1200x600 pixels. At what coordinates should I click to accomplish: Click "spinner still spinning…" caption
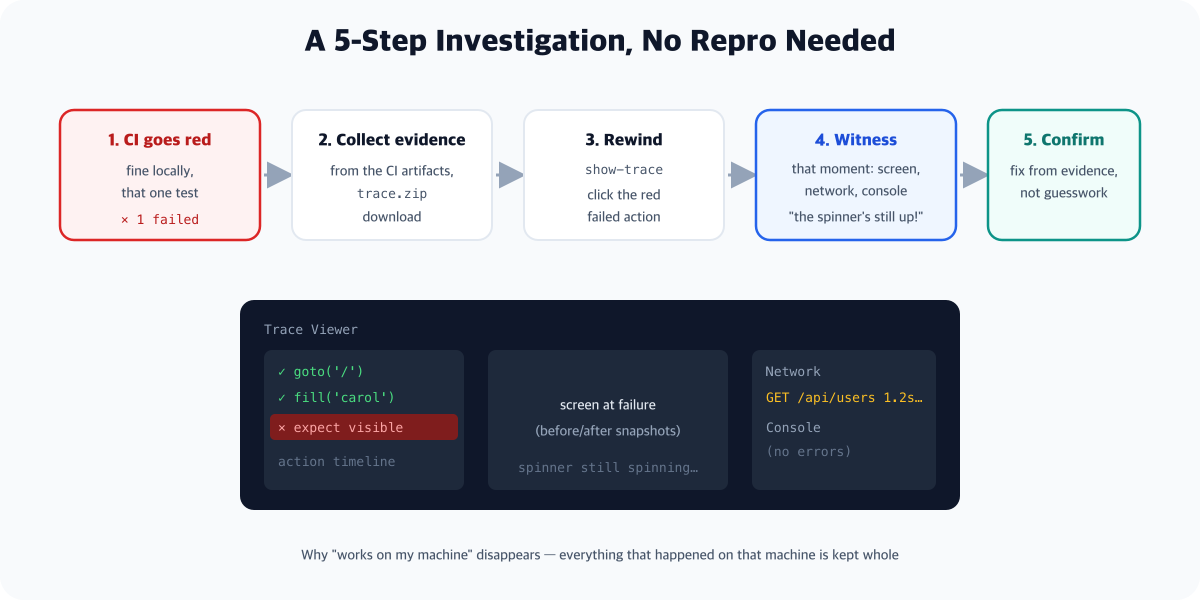[x=608, y=468]
